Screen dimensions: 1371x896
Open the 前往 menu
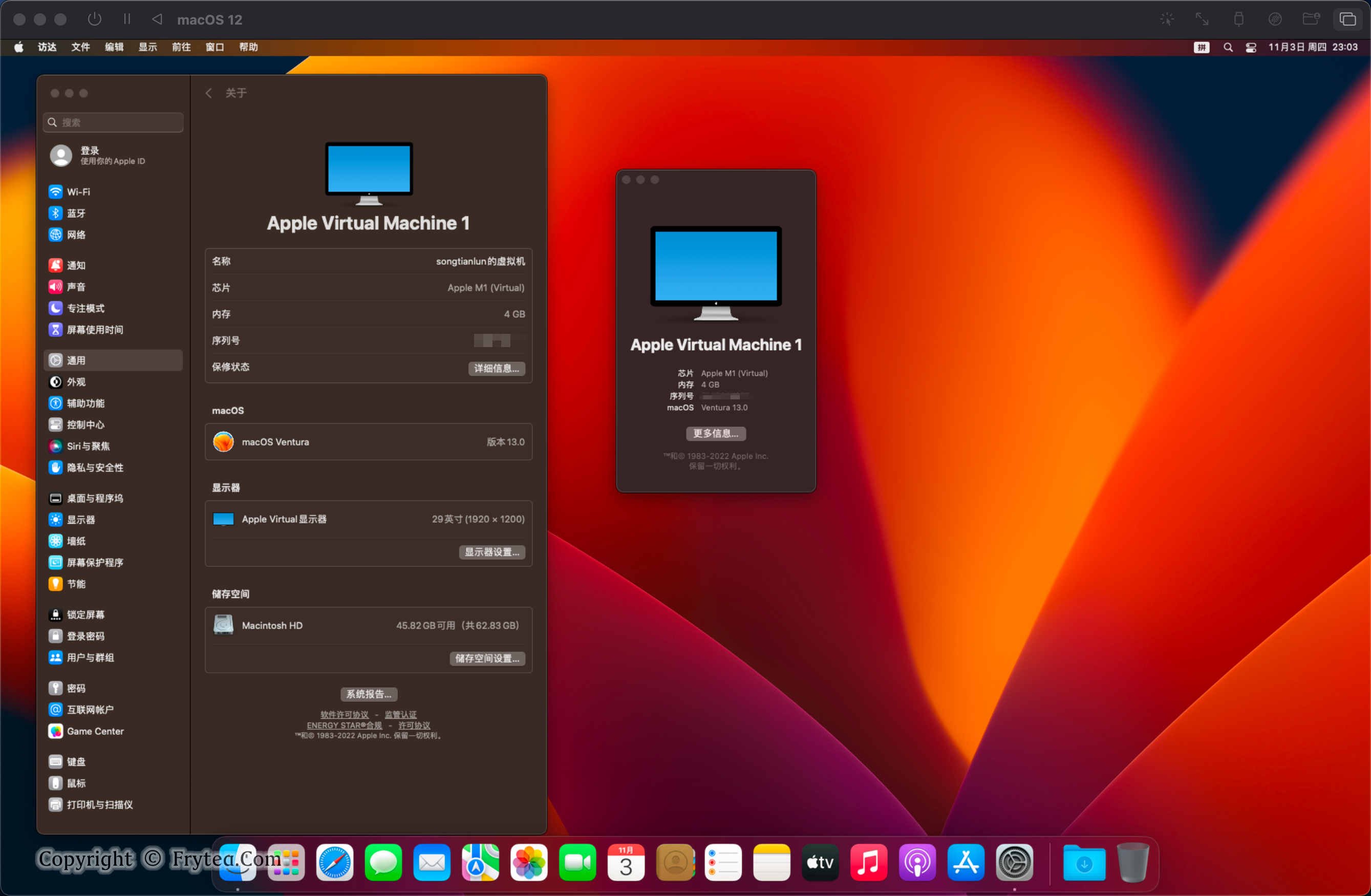181,47
